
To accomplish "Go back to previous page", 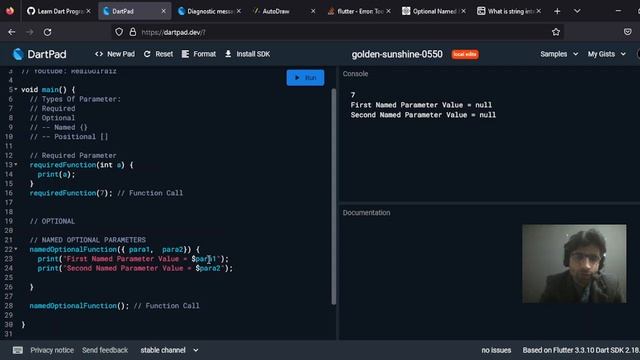I will 11,32.
